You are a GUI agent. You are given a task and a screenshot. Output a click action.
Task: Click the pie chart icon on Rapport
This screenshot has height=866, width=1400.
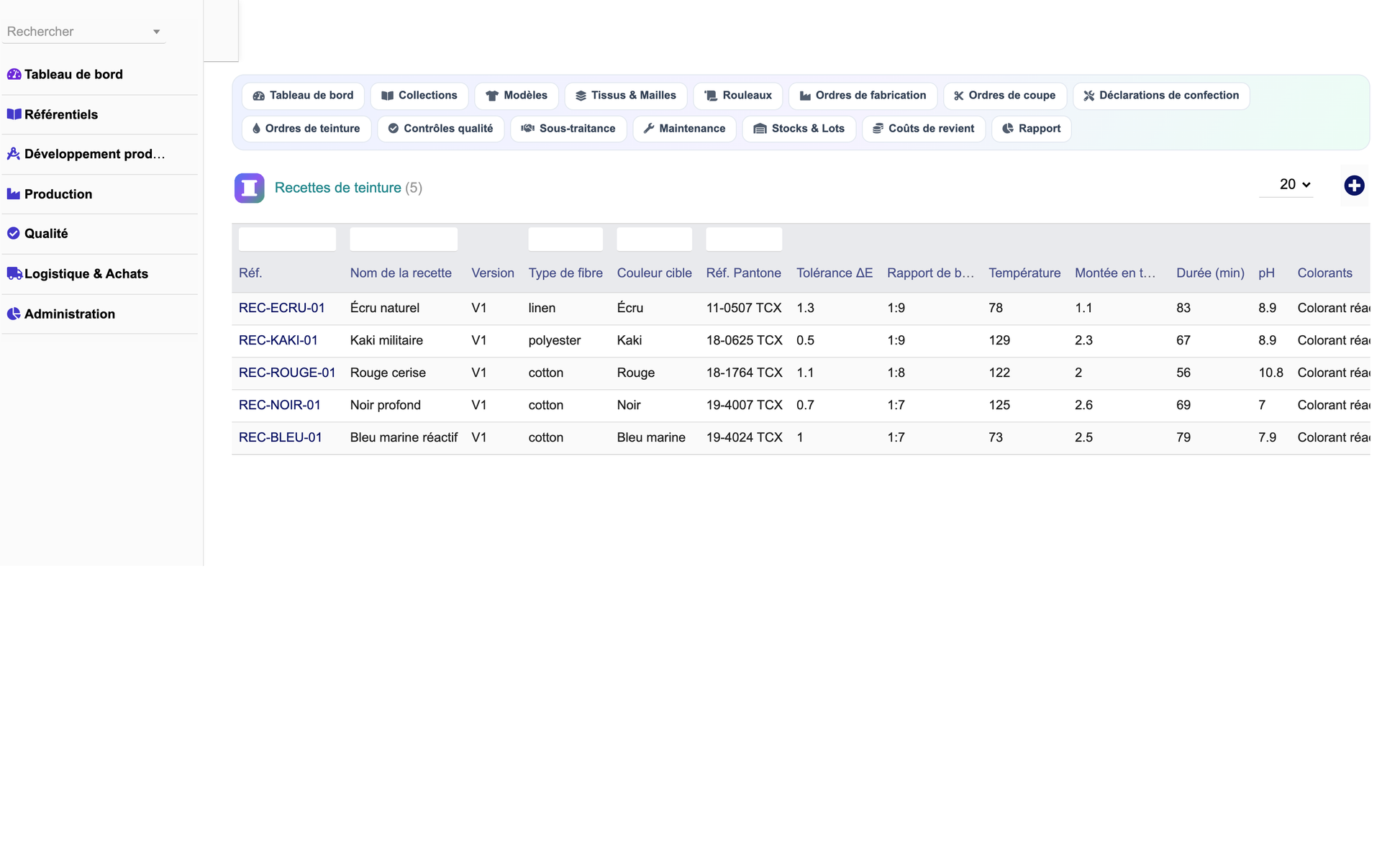point(1008,129)
